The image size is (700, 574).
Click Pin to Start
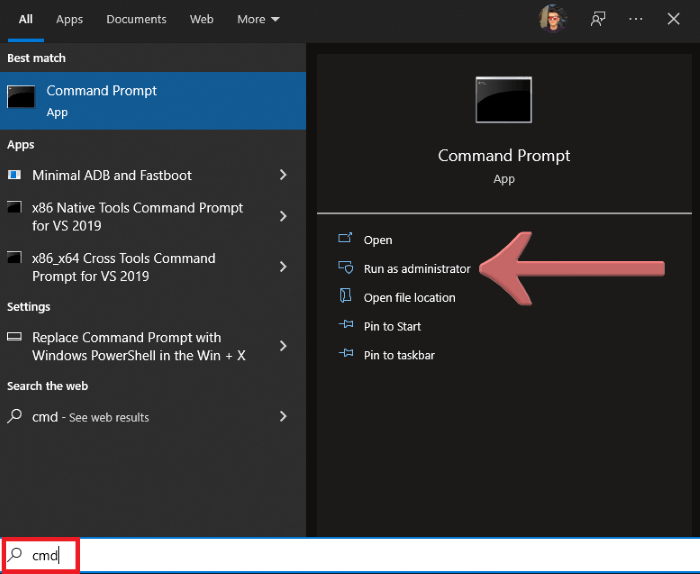pyautogui.click(x=392, y=327)
